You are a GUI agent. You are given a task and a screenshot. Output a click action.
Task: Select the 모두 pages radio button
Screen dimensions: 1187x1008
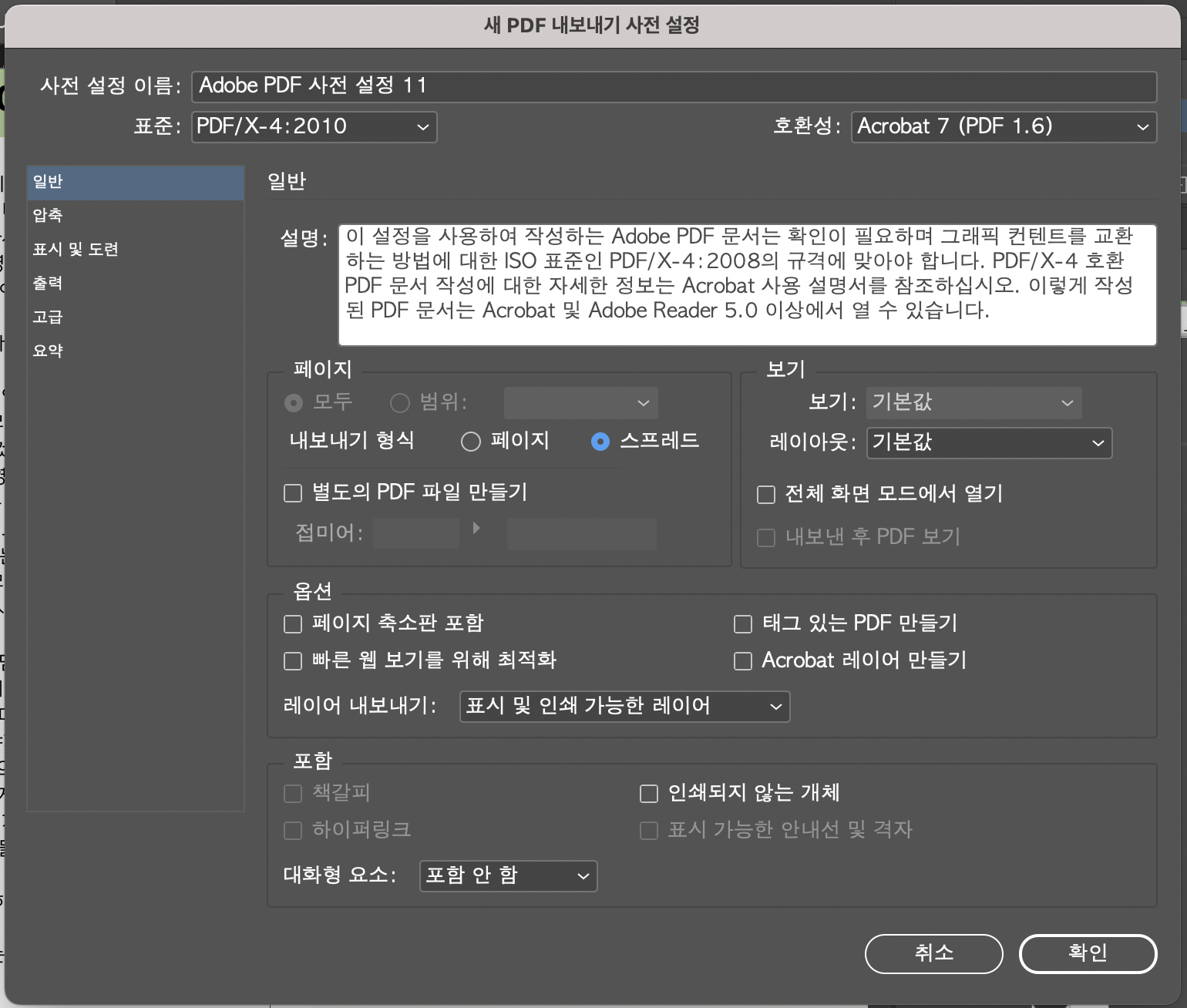(294, 403)
